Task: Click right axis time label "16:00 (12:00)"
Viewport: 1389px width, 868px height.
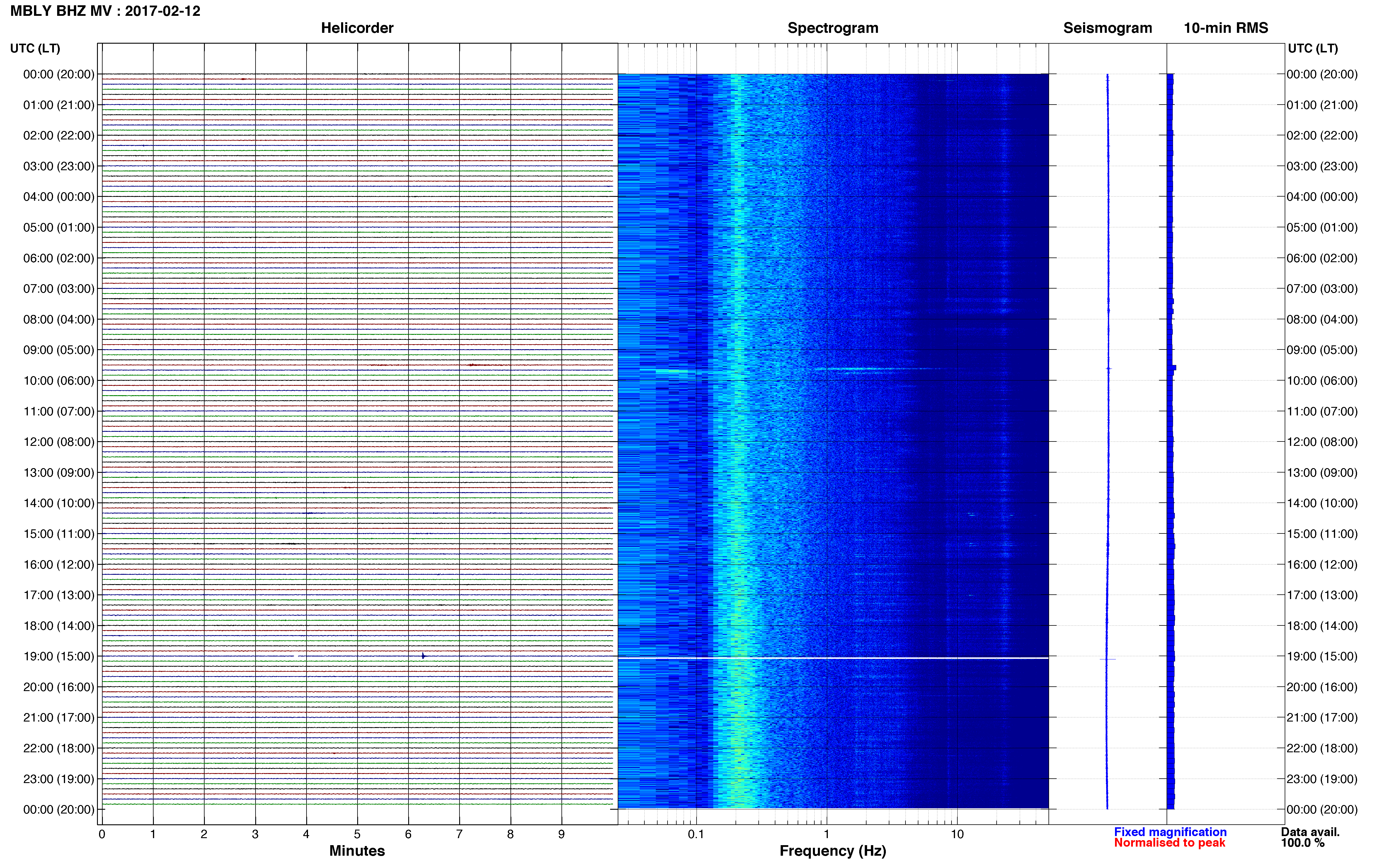Action: [x=1322, y=565]
